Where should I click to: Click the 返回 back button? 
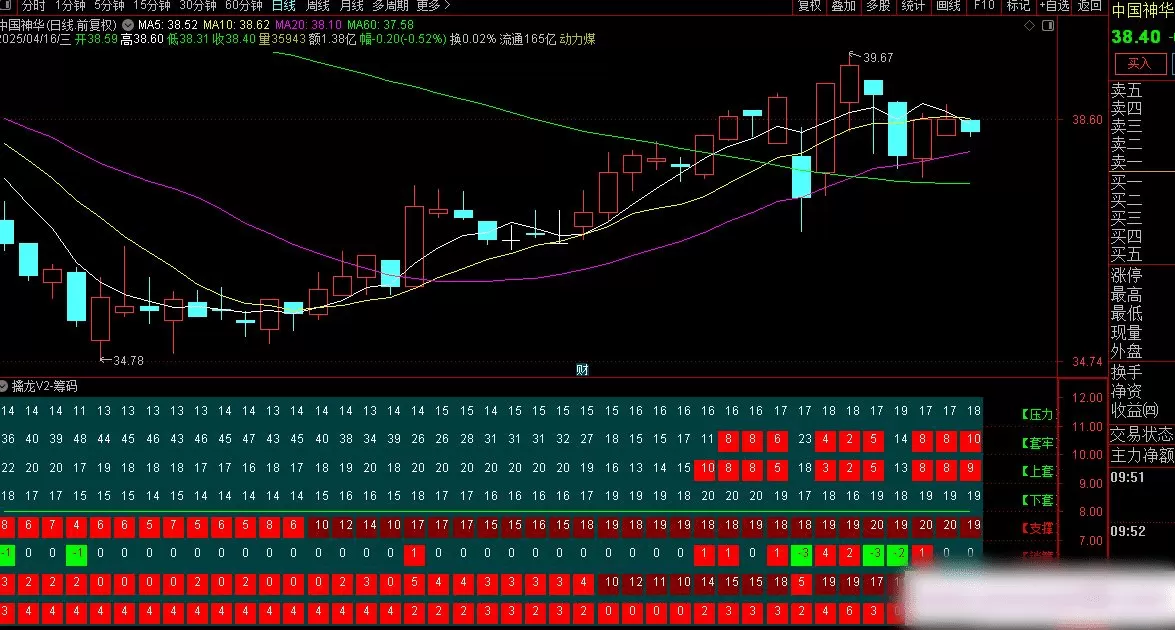click(1089, 6)
